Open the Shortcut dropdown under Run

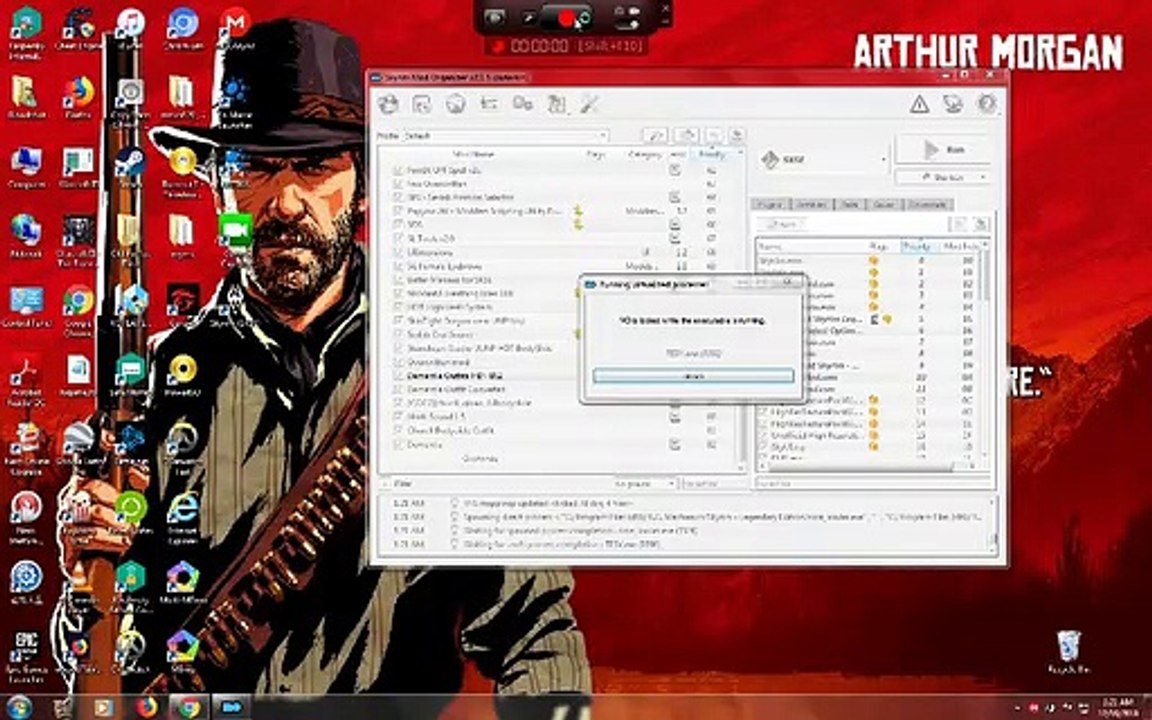pos(943,177)
